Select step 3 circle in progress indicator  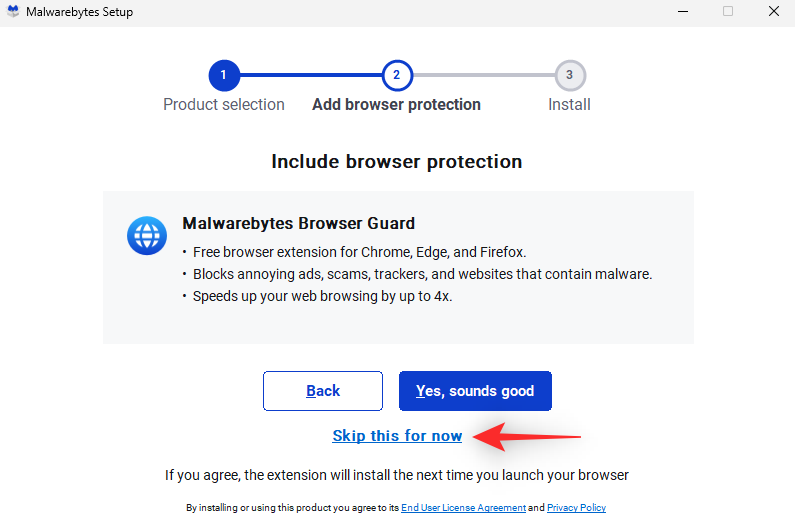click(570, 75)
